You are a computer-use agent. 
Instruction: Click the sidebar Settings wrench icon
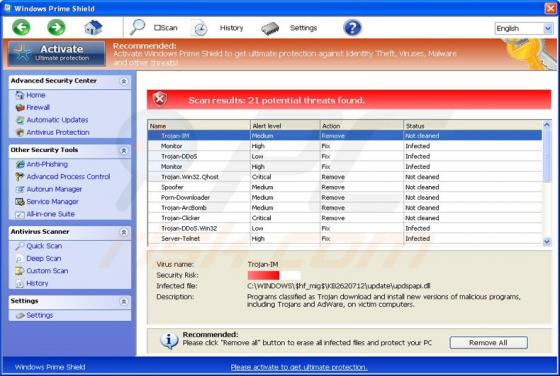(20, 315)
